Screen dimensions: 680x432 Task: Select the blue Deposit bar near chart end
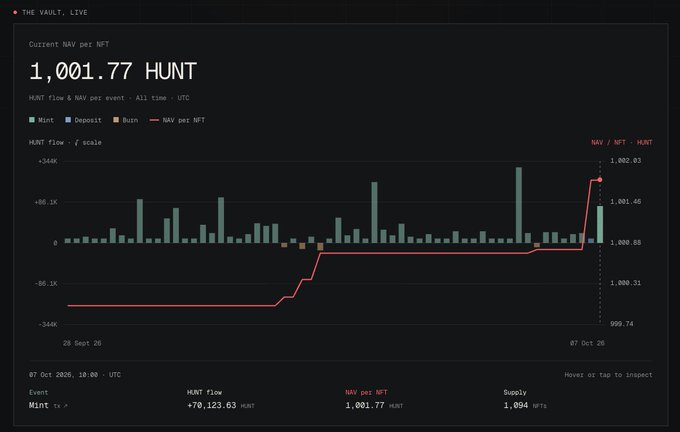591,240
